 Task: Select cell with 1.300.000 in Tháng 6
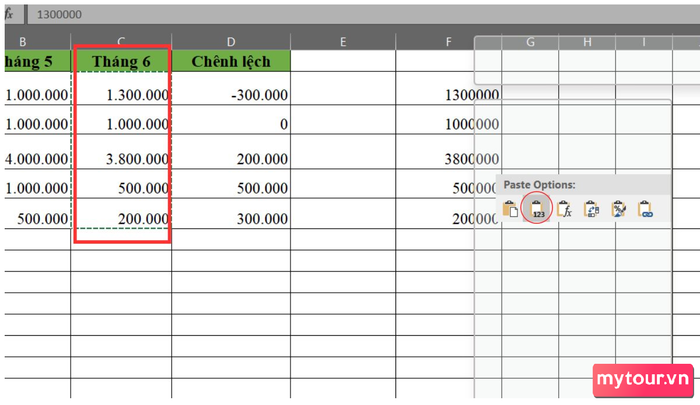pos(121,89)
